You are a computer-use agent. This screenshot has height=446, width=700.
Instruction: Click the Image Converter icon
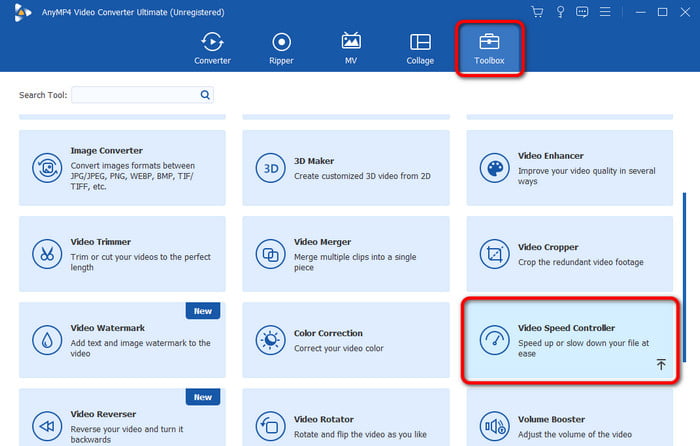pyautogui.click(x=47, y=168)
